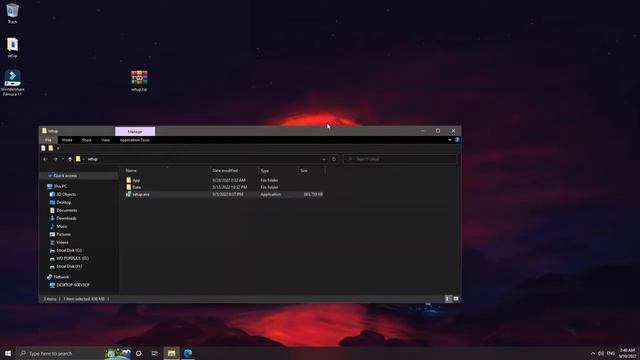Show hidden system tray icons
This screenshot has height=360, width=640.
593,353
